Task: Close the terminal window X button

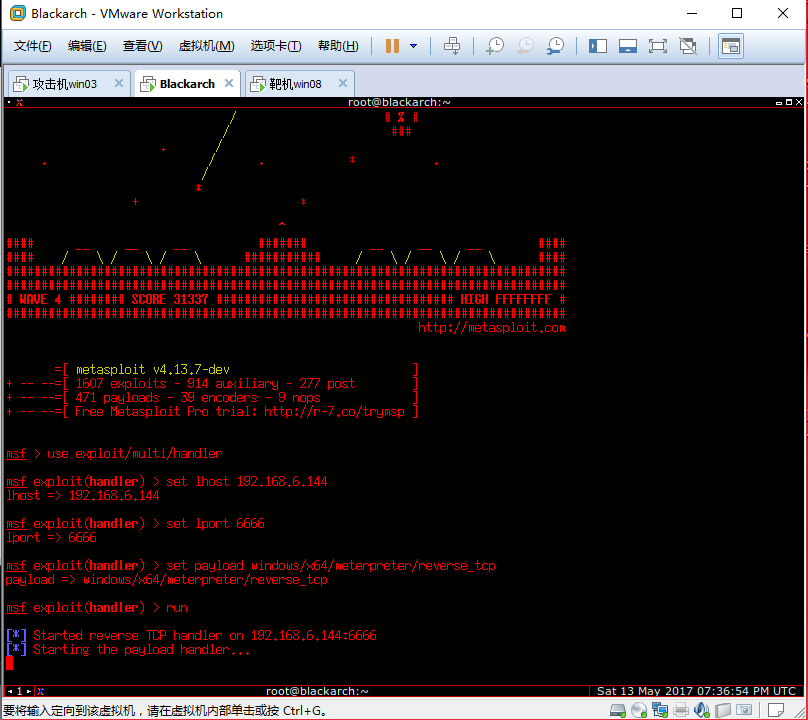Action: tap(799, 102)
